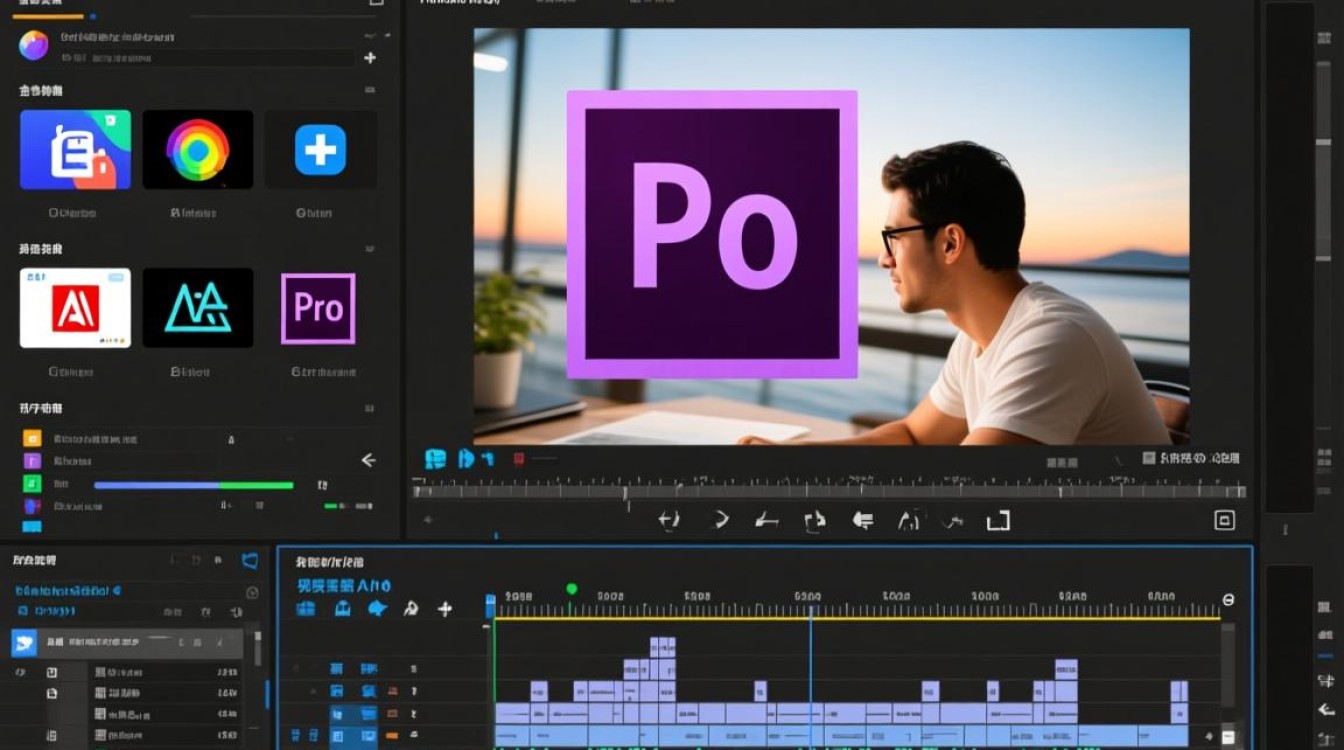This screenshot has width=1344, height=750.
Task: Click the first blue icon below the preview
Action: (x=435, y=459)
